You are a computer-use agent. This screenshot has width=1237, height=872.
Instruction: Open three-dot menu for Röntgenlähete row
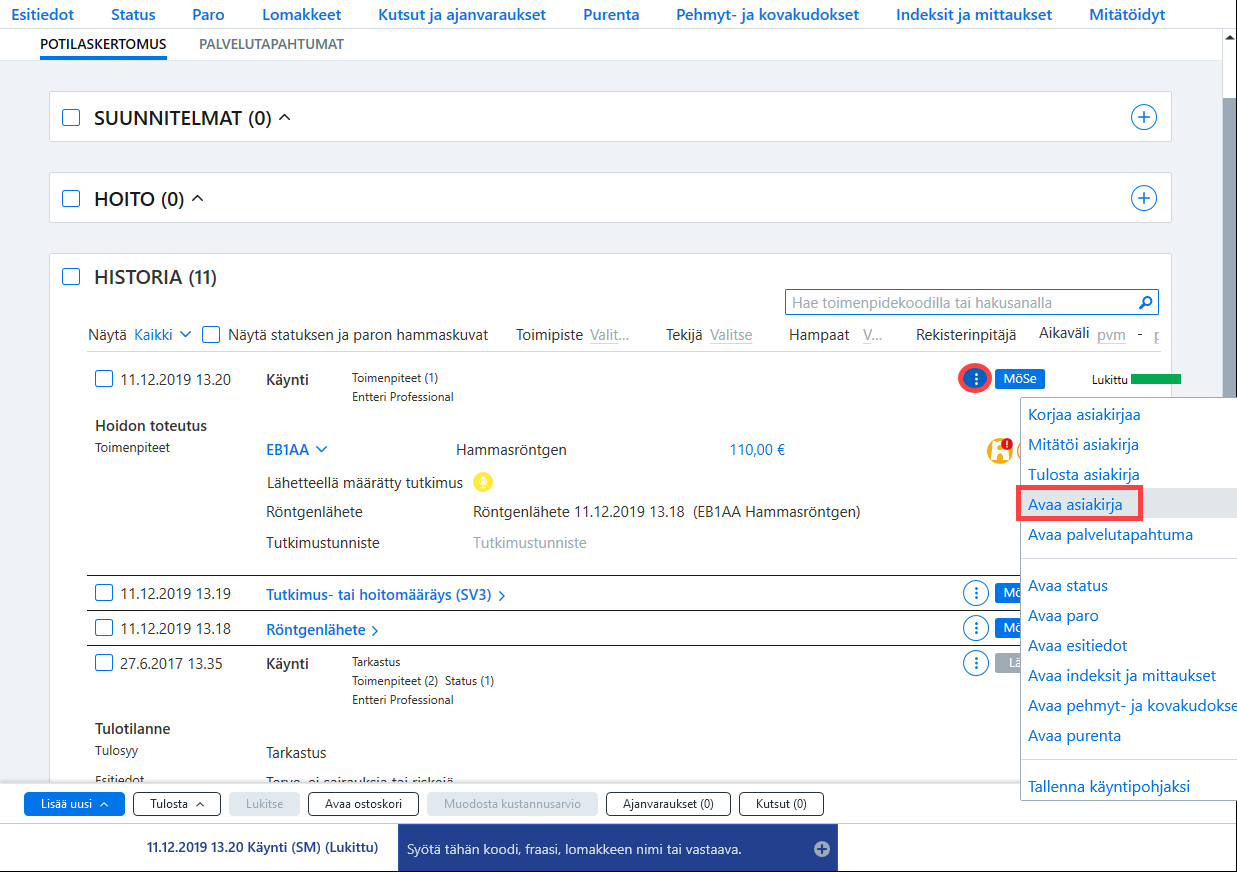[975, 628]
